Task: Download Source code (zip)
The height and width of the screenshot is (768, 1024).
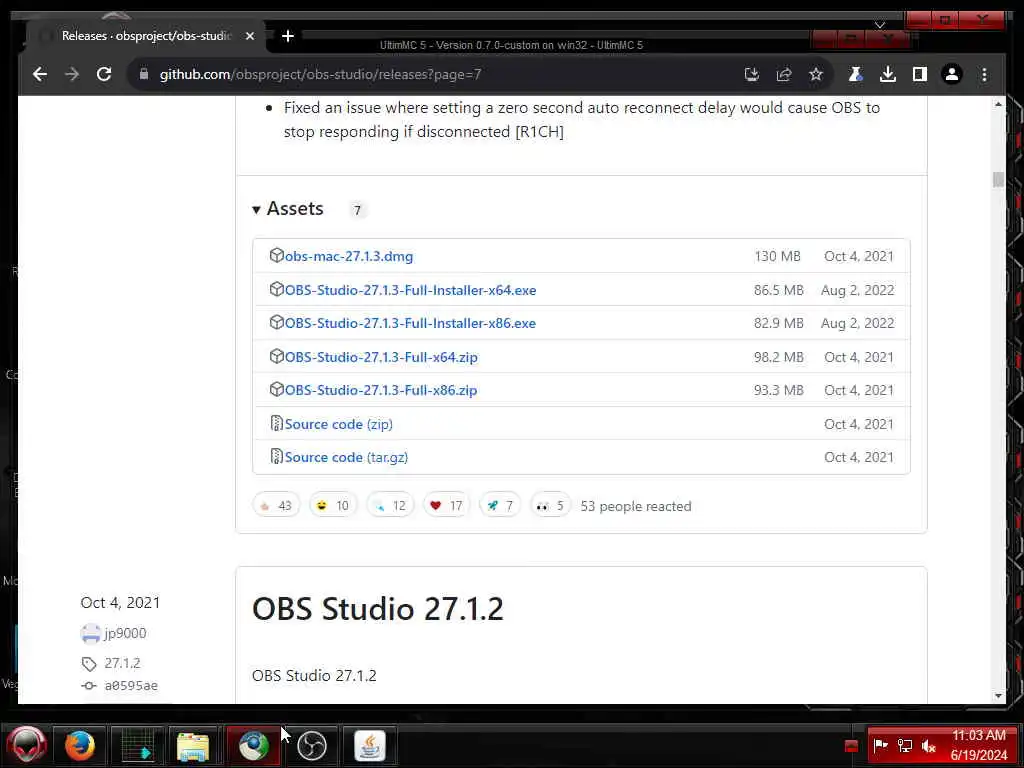Action: pyautogui.click(x=338, y=424)
